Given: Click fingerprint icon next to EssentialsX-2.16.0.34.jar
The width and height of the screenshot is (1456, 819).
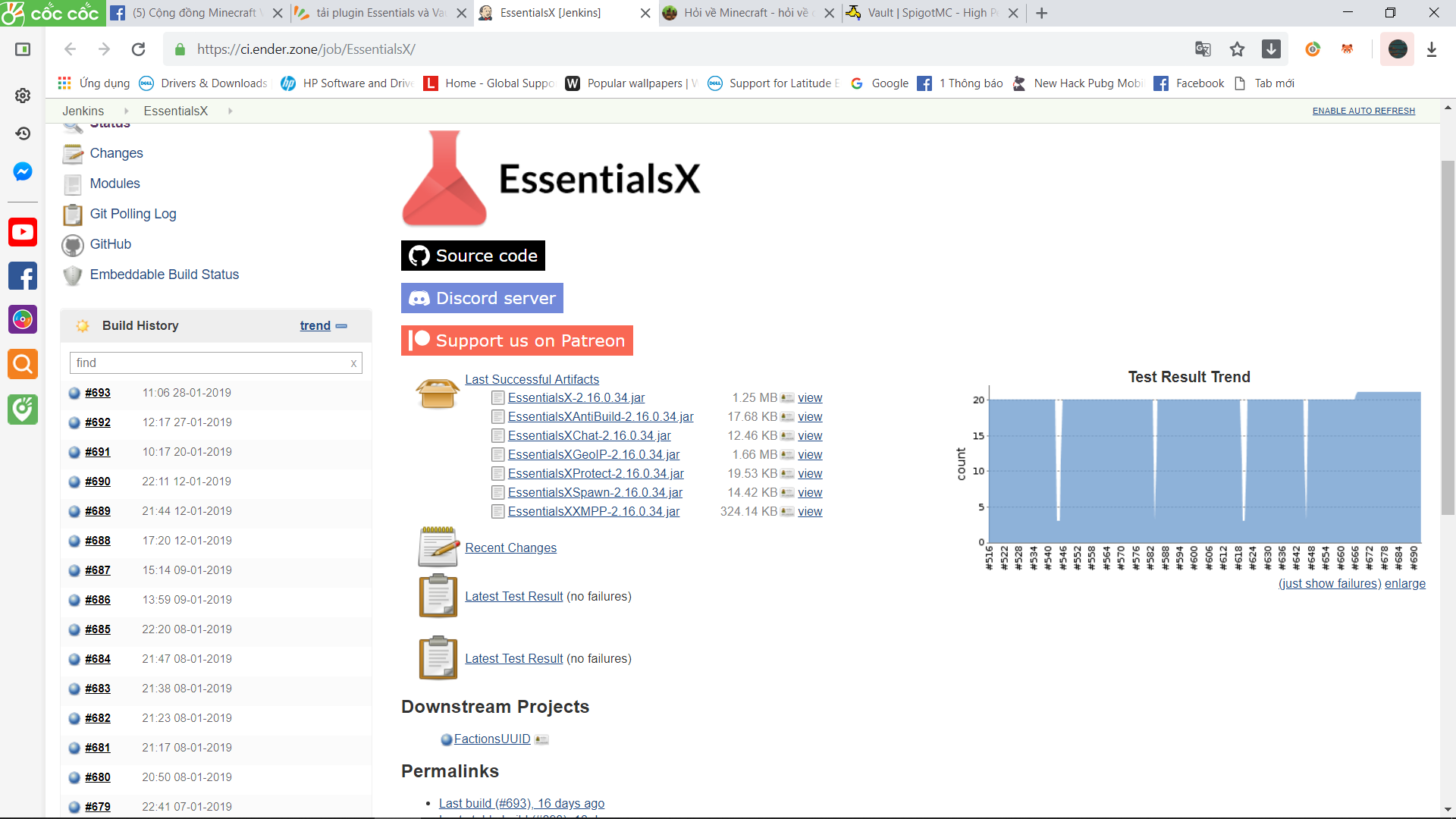Looking at the screenshot, I should (x=787, y=398).
